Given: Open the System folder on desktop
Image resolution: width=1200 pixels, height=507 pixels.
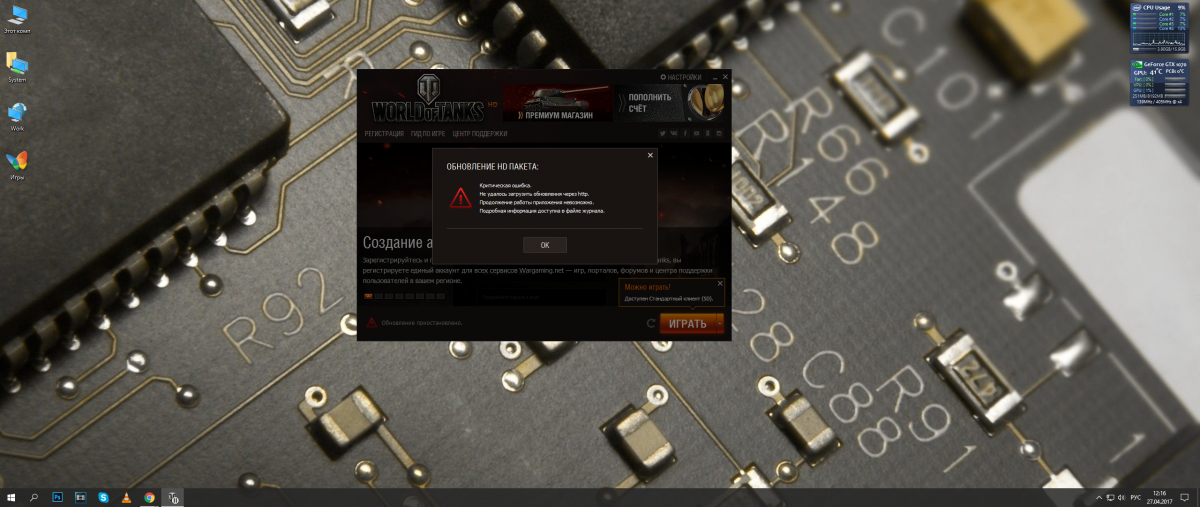Looking at the screenshot, I should (x=16, y=67).
